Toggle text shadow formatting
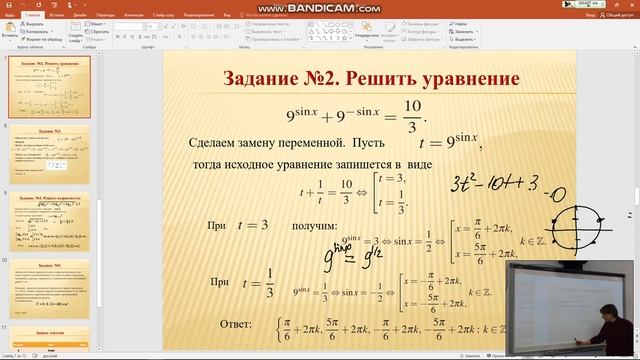 coord(140,37)
